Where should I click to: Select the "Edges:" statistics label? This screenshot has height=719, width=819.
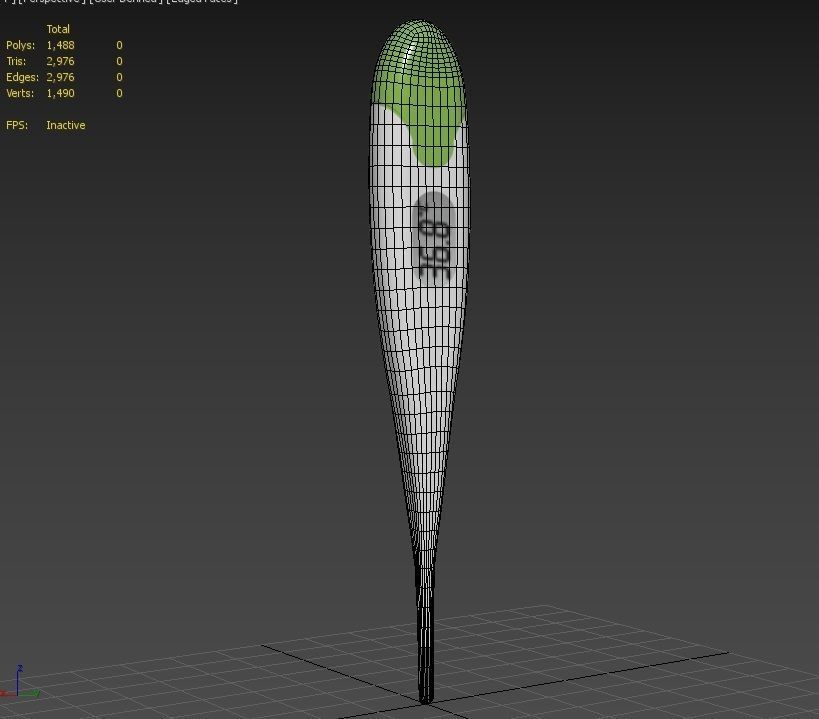coord(22,77)
